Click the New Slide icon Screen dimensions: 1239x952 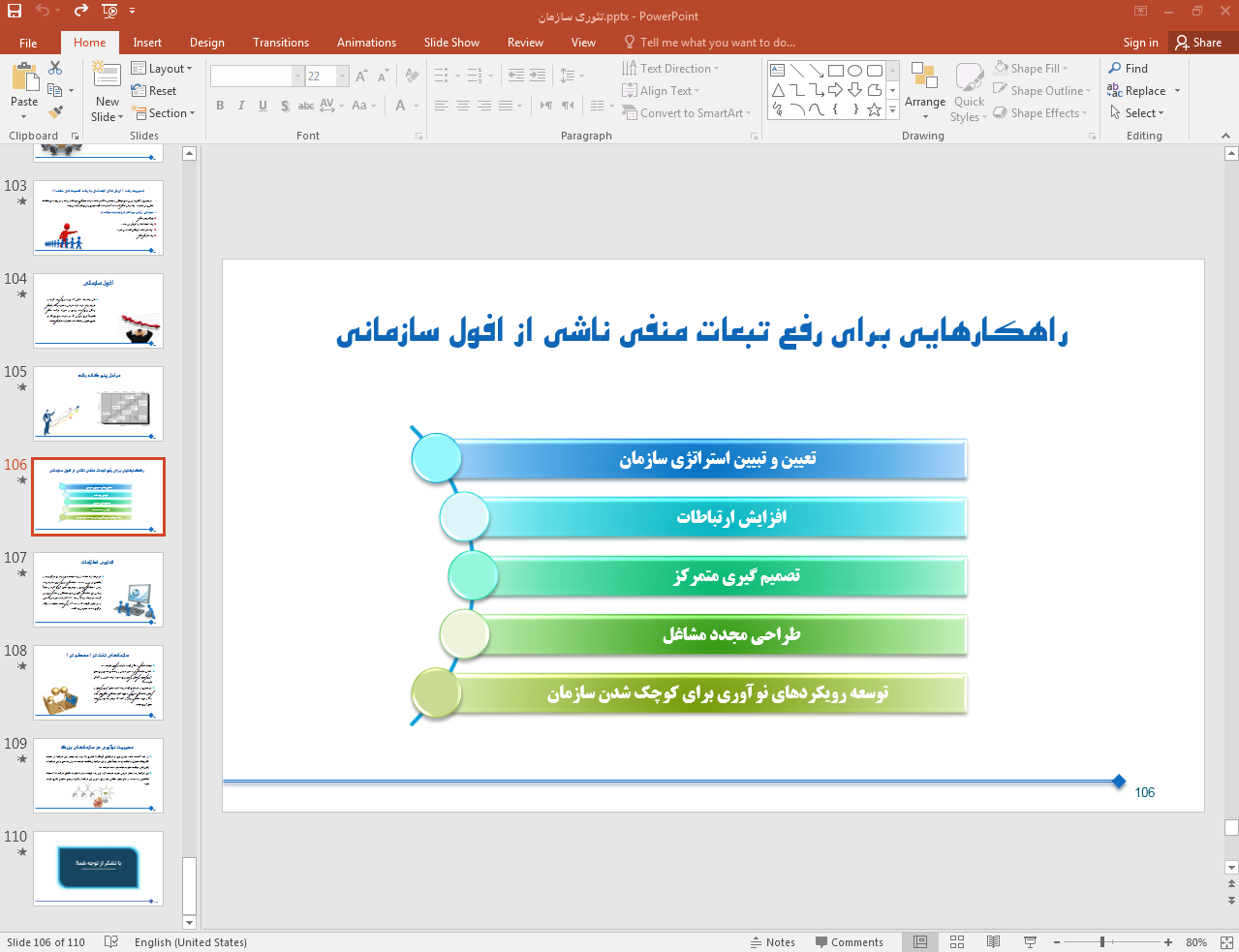click(107, 76)
